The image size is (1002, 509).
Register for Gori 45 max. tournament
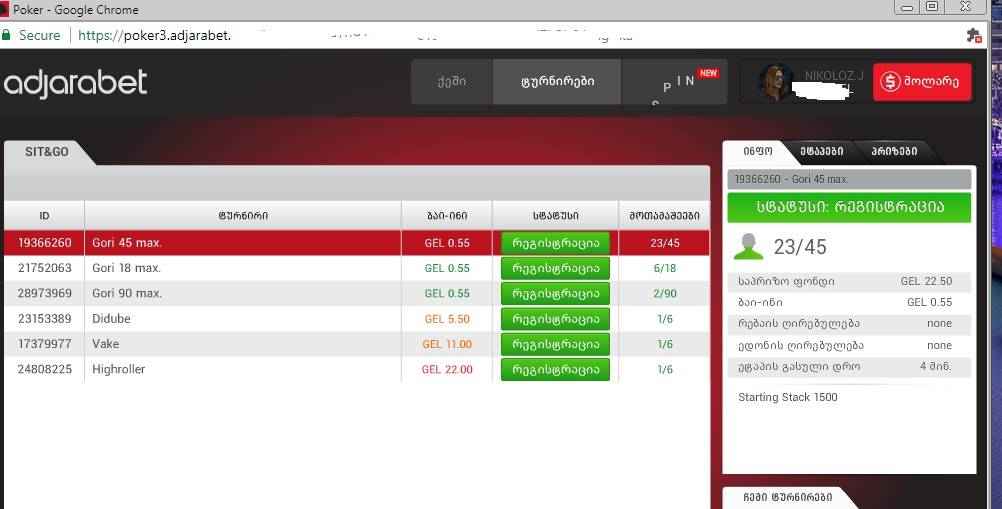click(555, 243)
